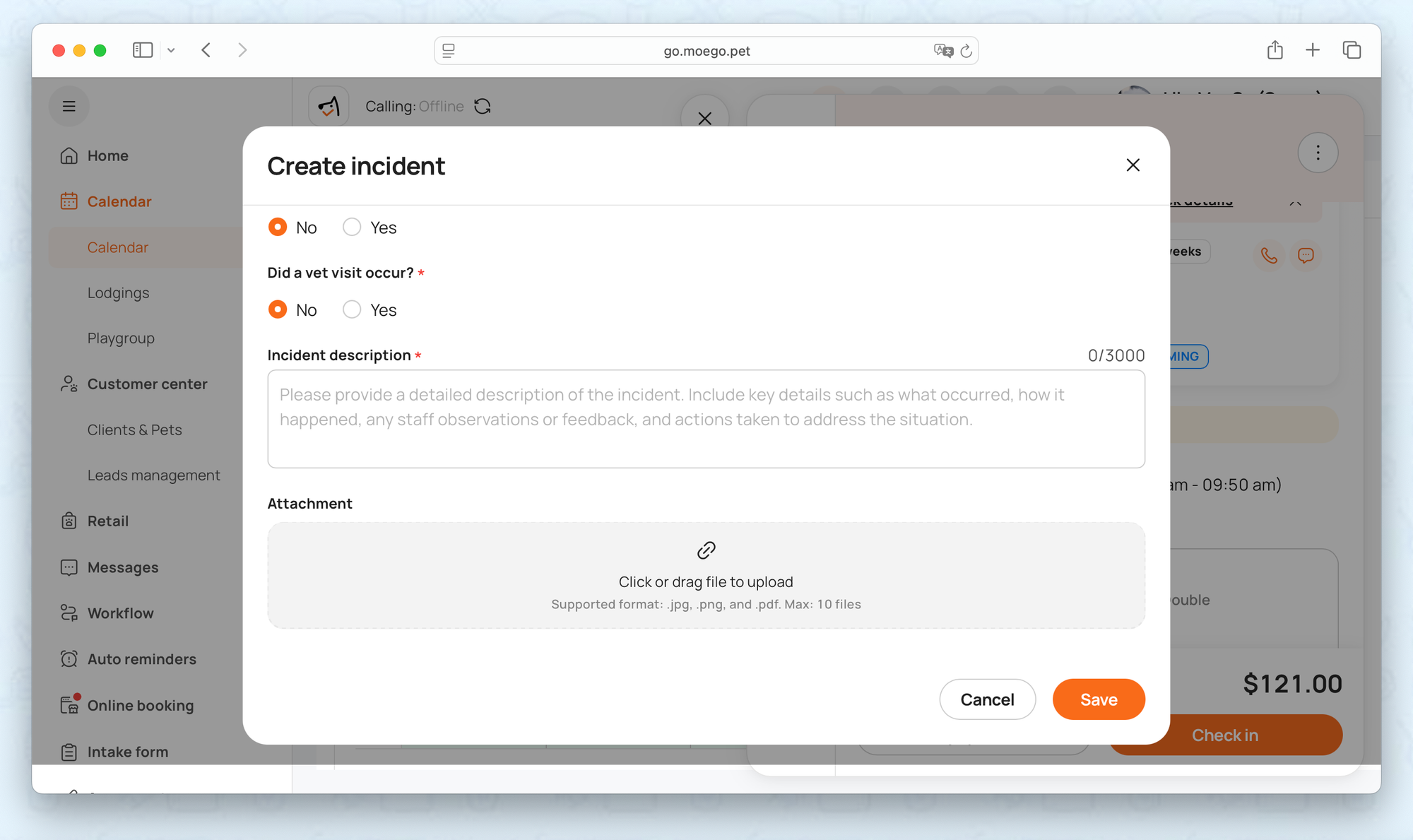Click the Safari share icon

click(1275, 50)
